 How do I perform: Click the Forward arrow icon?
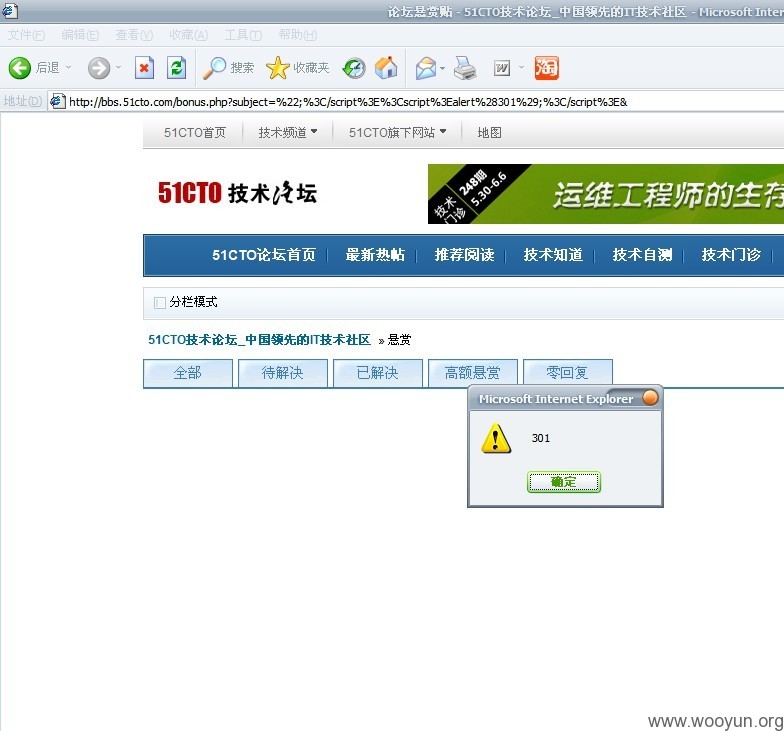pos(99,68)
